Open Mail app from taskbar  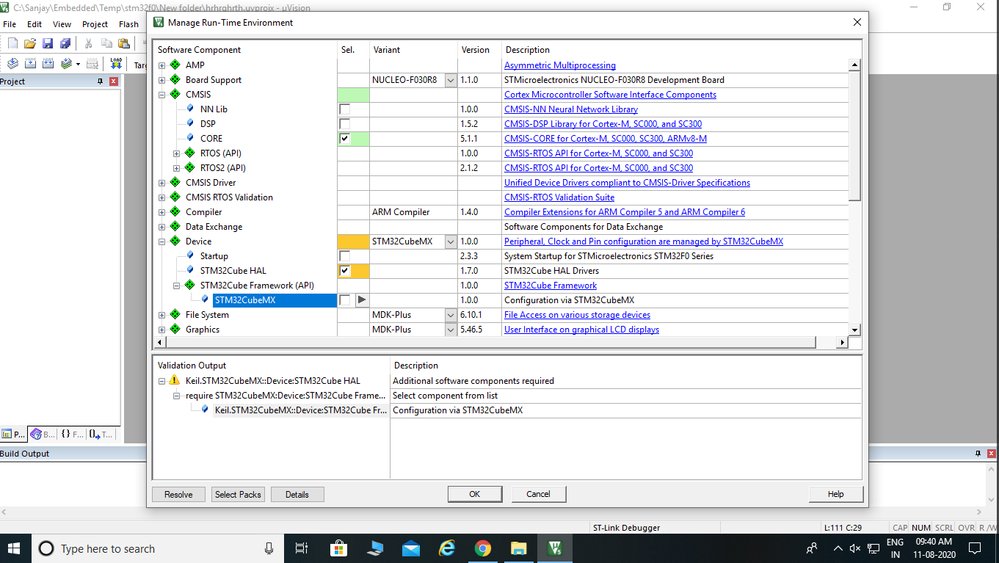pyautogui.click(x=411, y=548)
